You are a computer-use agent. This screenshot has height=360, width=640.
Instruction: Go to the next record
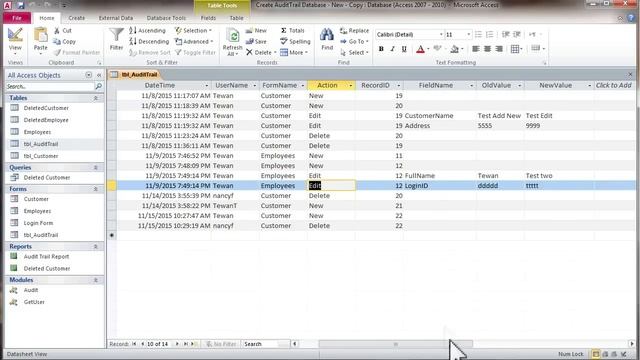click(177, 344)
